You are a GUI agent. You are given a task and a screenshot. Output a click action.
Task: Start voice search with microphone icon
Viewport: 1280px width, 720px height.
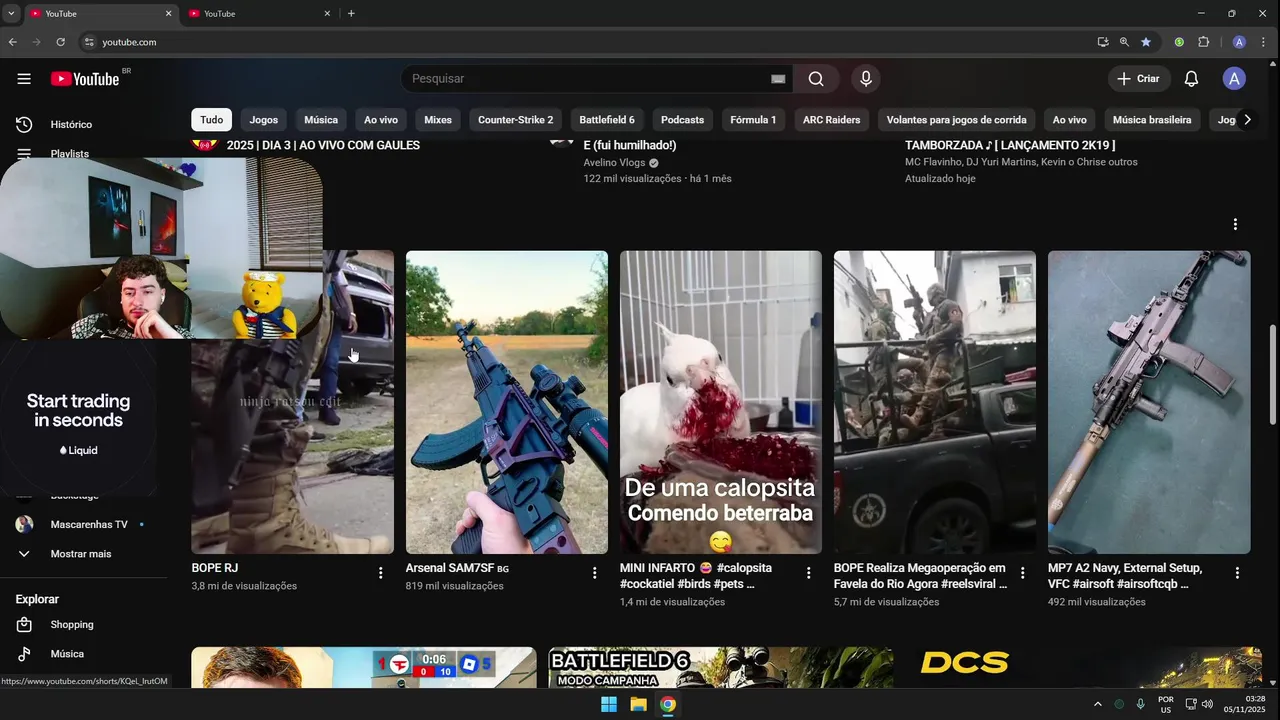pos(866,79)
